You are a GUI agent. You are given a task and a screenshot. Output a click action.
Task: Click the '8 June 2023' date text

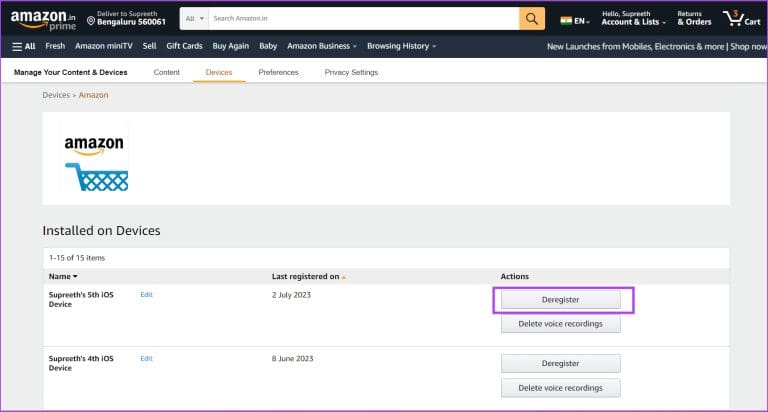point(292,359)
